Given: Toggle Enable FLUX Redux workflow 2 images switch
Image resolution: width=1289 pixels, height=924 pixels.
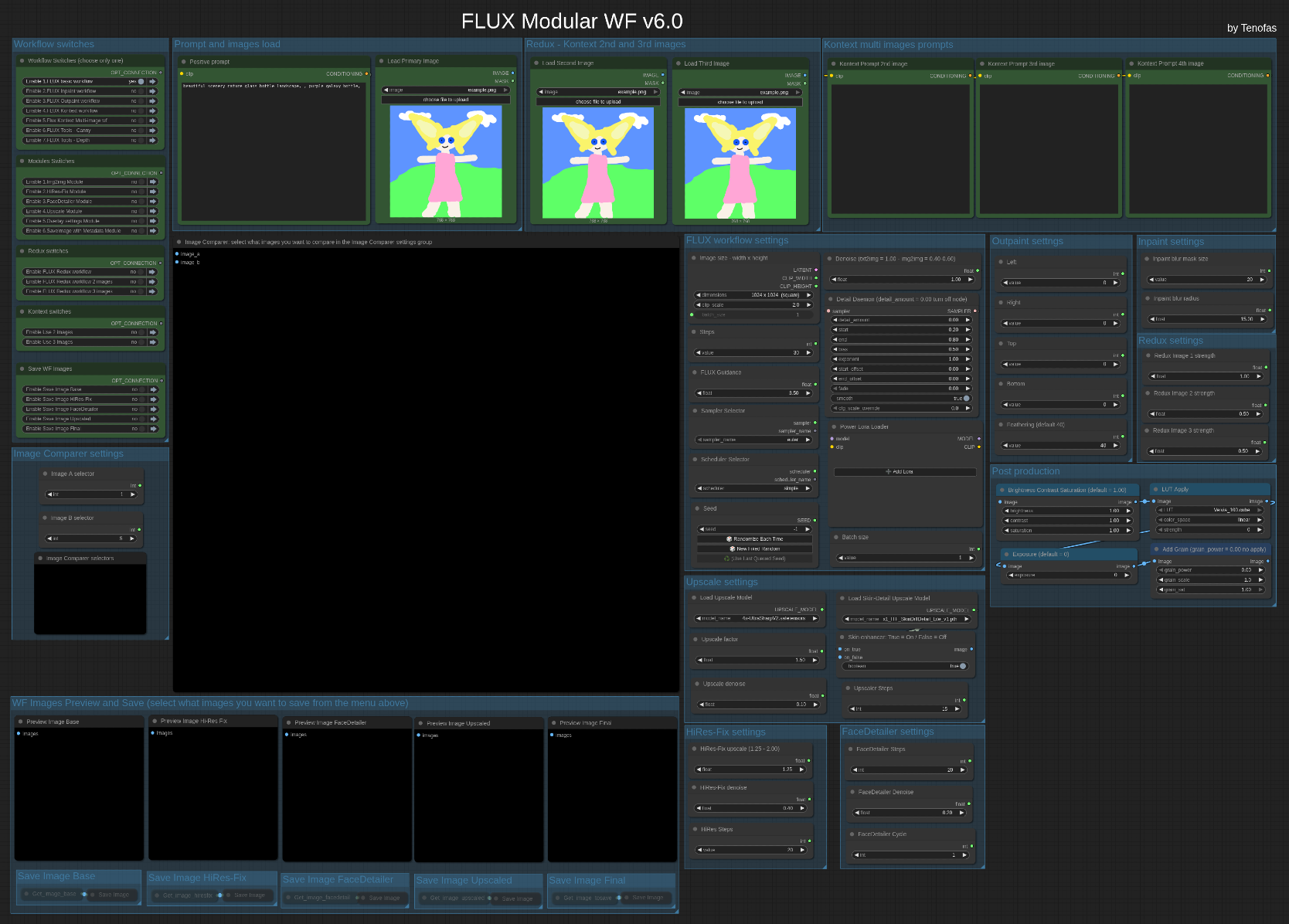Looking at the screenshot, I should click(141, 282).
